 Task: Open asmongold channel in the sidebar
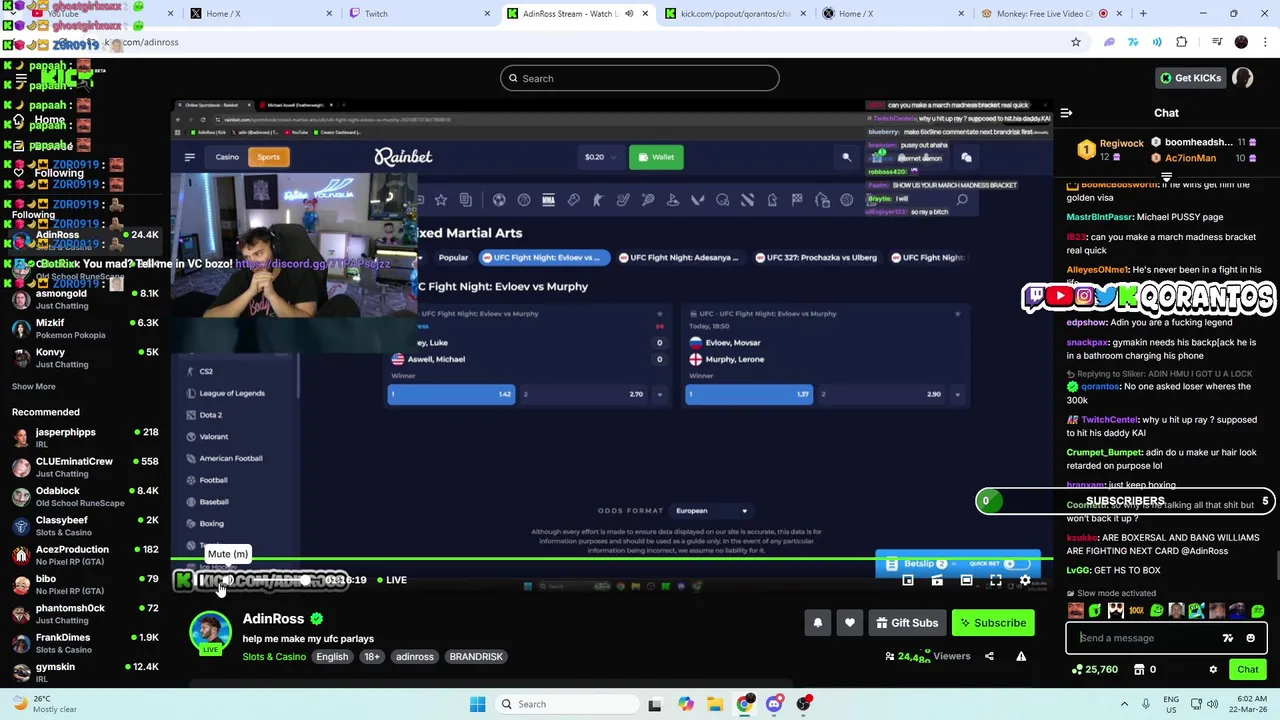tap(85, 299)
